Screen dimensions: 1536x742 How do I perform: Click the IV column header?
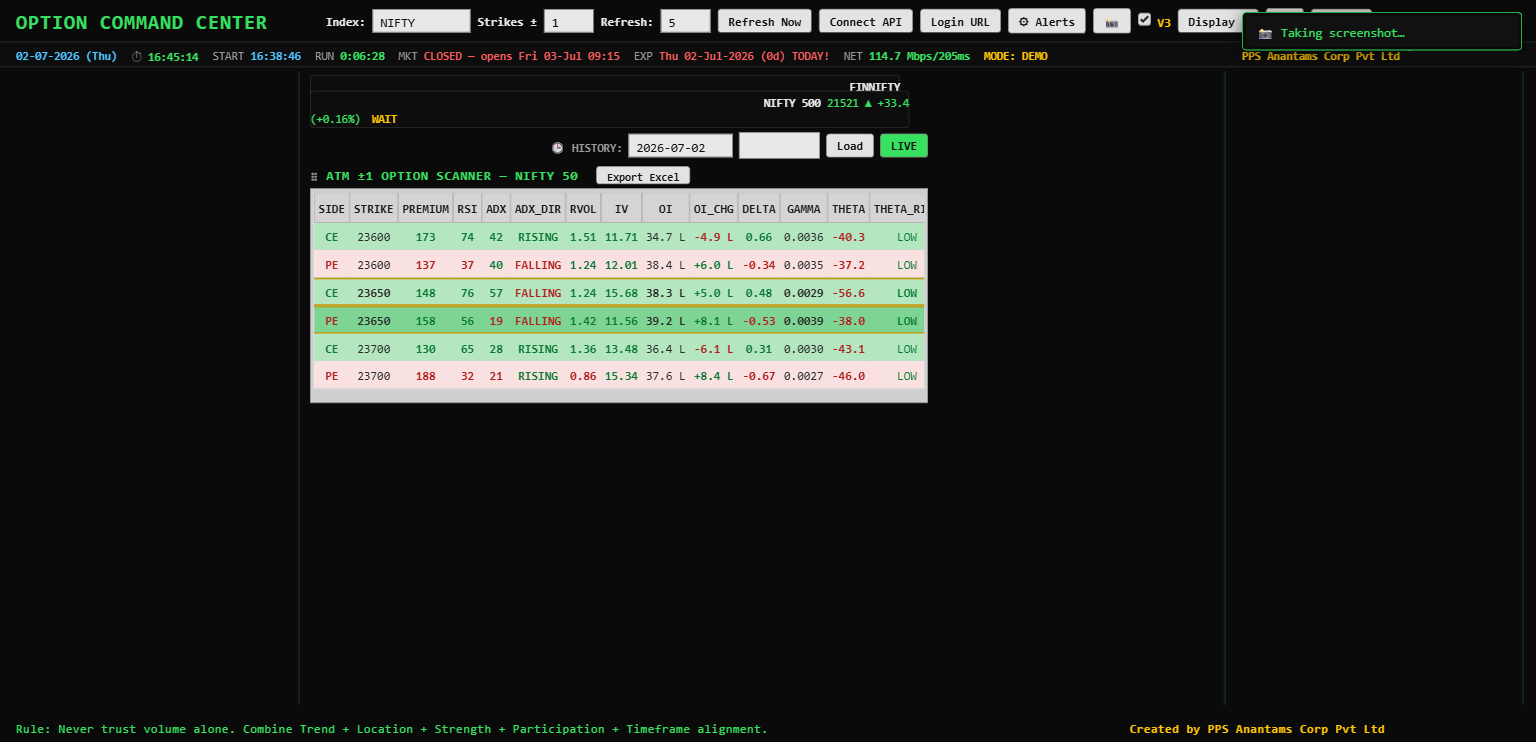[x=622, y=209]
